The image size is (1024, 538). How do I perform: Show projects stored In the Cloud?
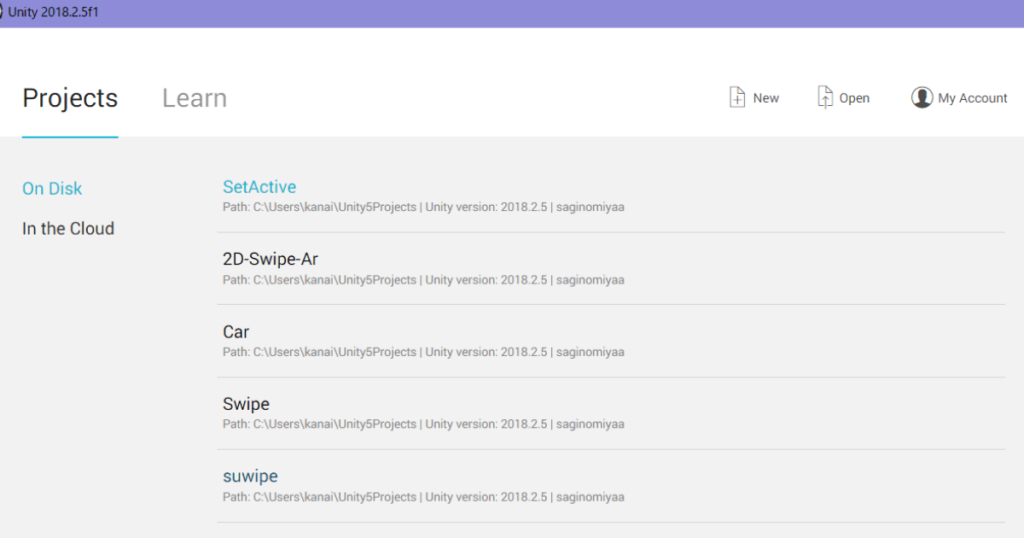point(68,228)
